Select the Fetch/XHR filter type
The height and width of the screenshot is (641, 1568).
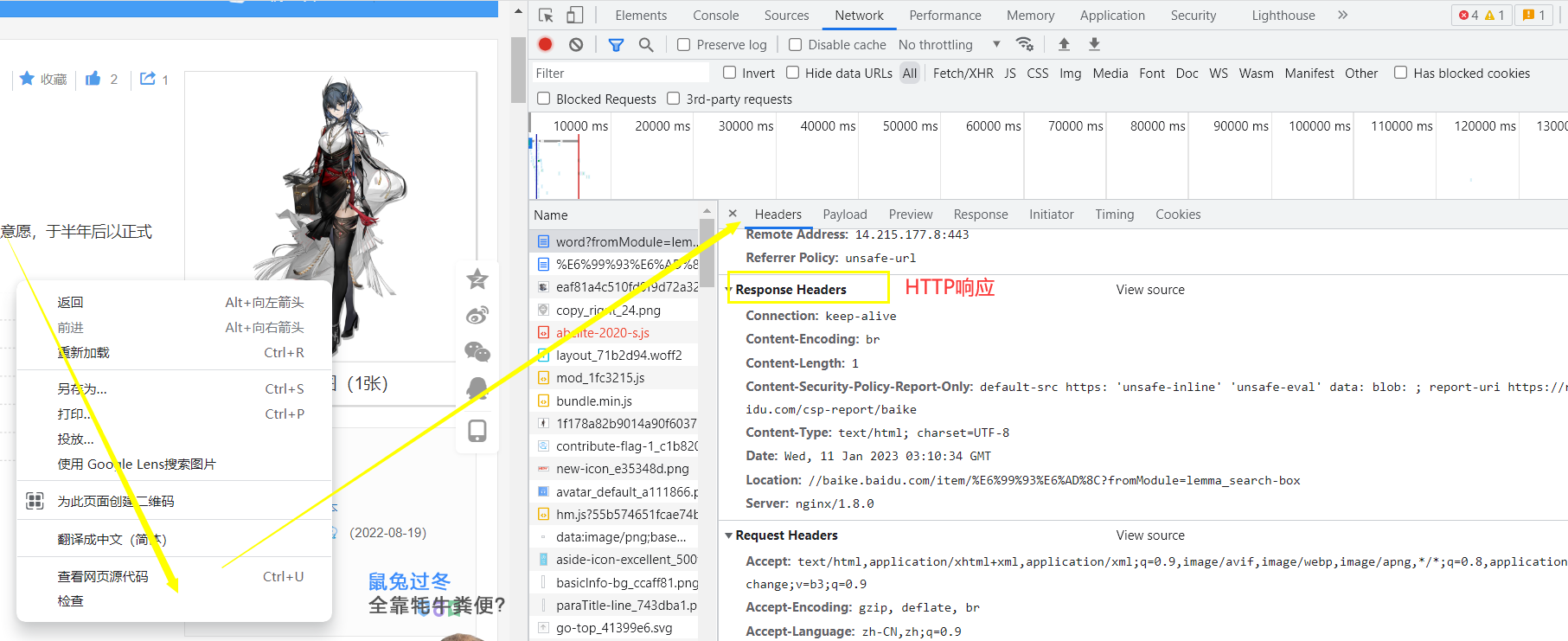click(963, 74)
